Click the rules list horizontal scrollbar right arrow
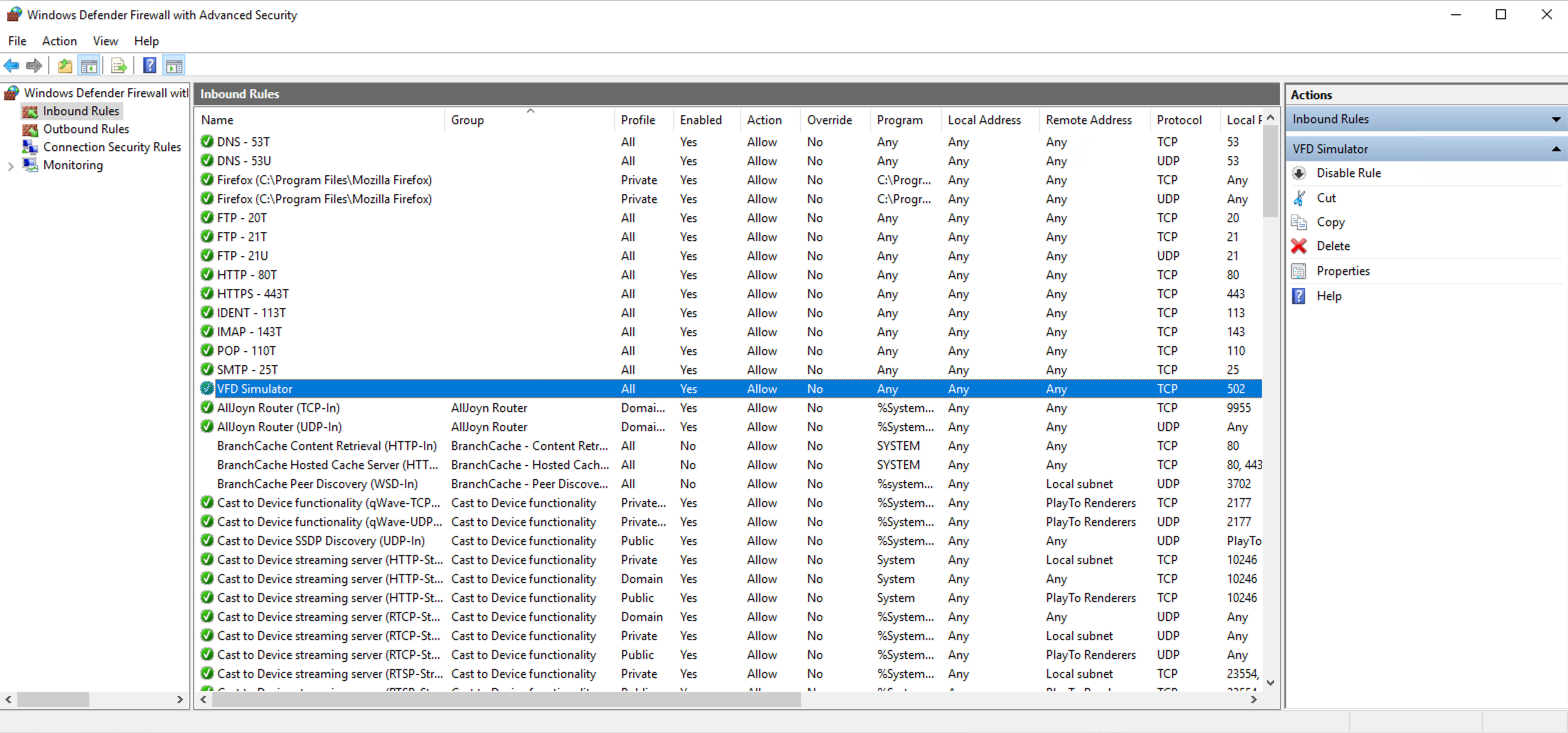The width and height of the screenshot is (1568, 733). coord(1253,700)
